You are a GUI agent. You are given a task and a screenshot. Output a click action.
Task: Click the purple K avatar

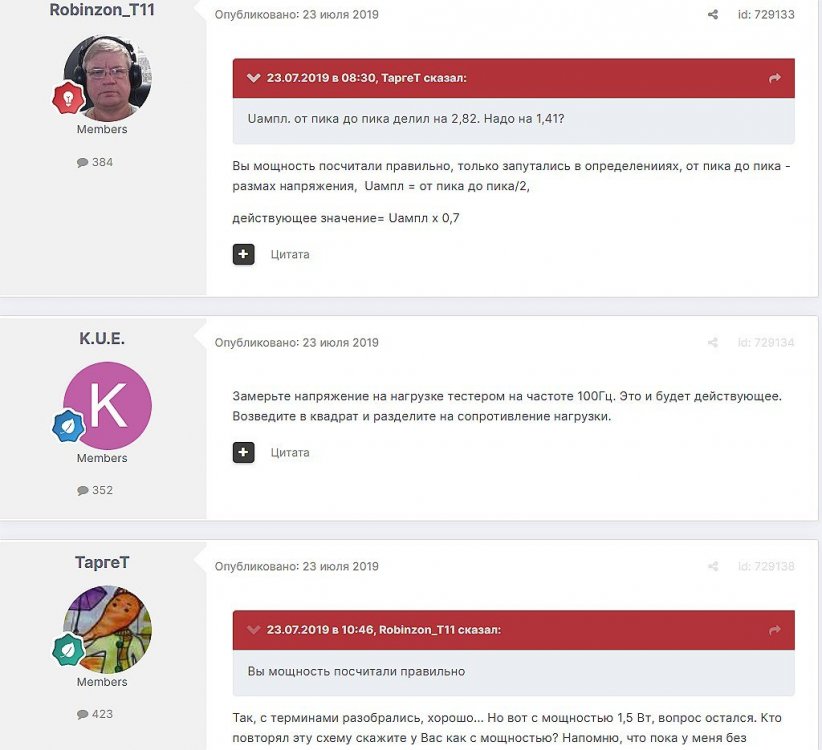point(107,406)
